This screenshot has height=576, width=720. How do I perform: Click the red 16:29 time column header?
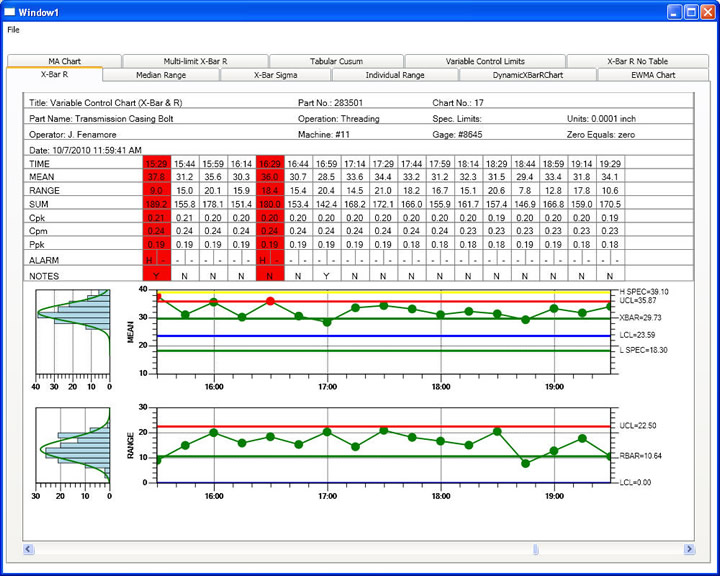[x=270, y=164]
